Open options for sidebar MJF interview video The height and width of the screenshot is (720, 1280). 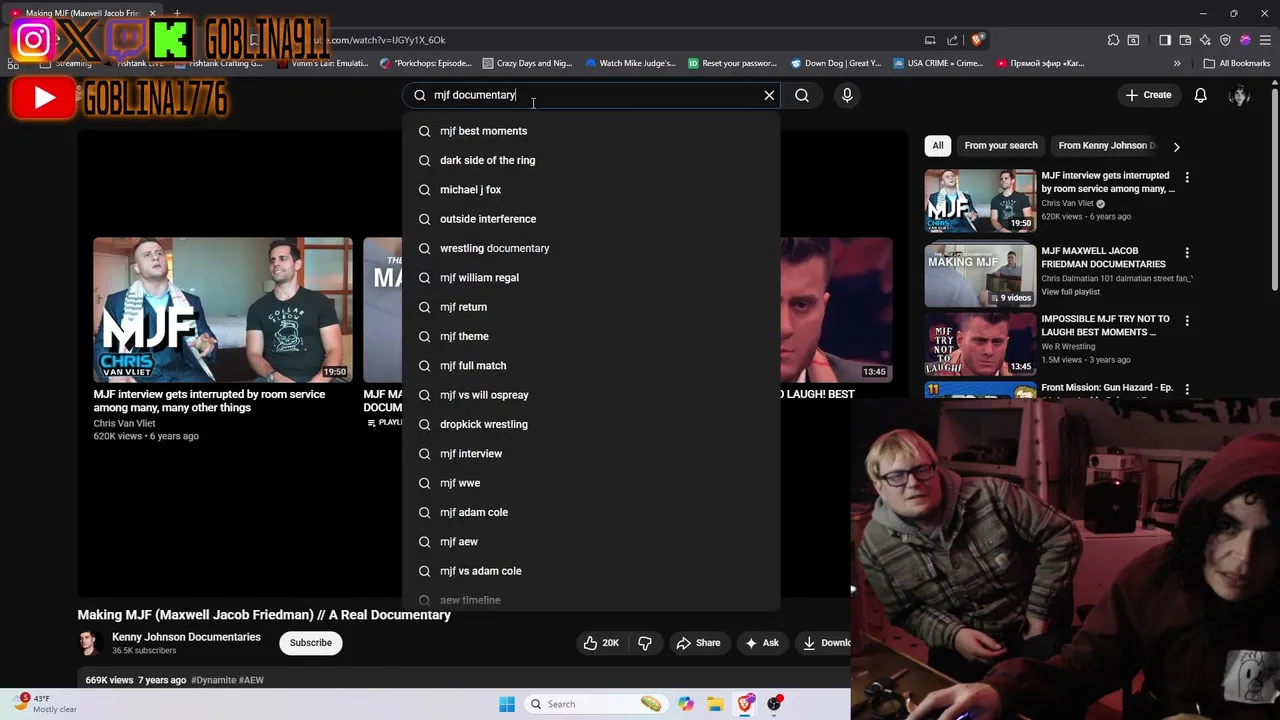tap(1187, 177)
